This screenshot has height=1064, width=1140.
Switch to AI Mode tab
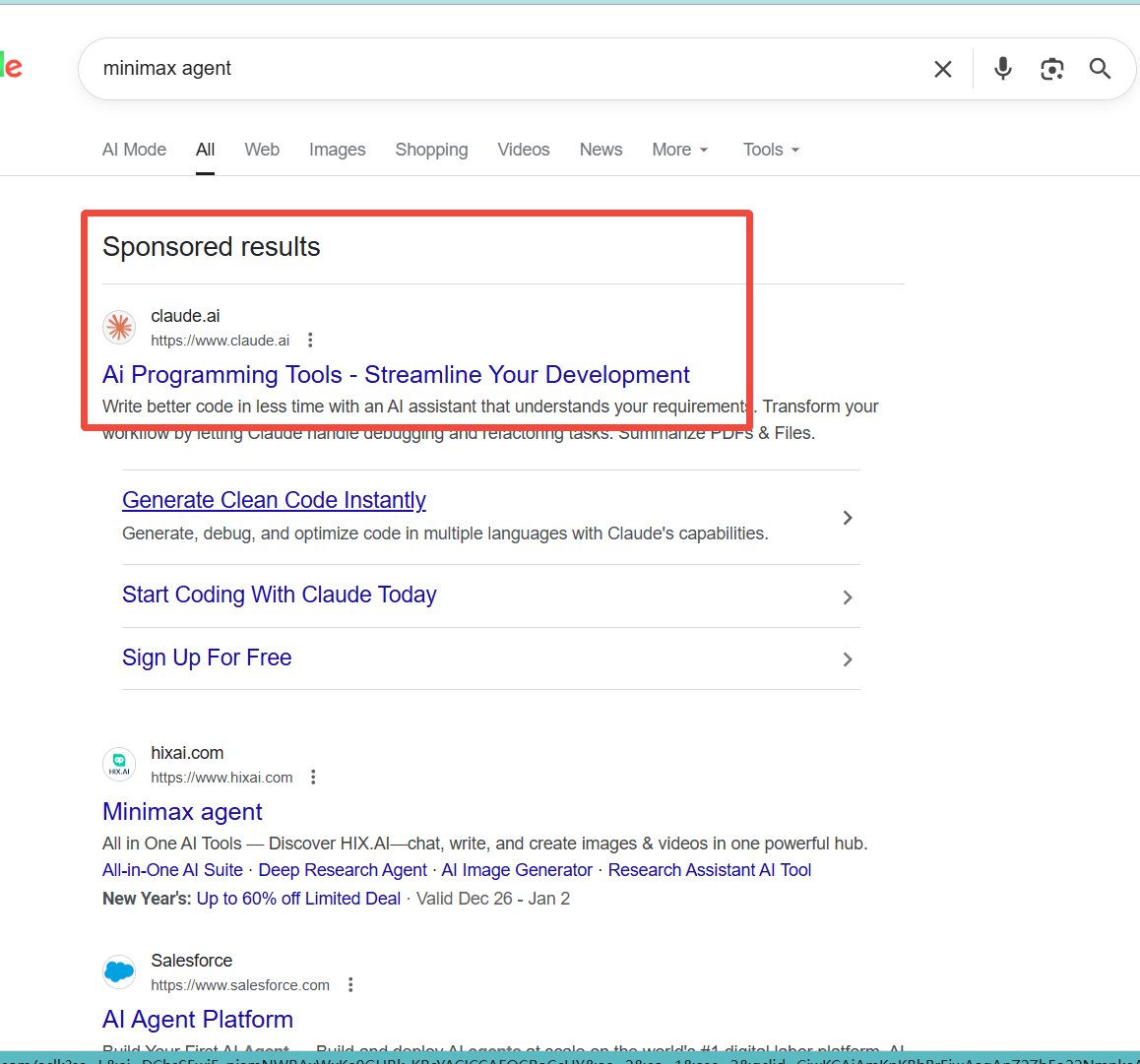134,150
